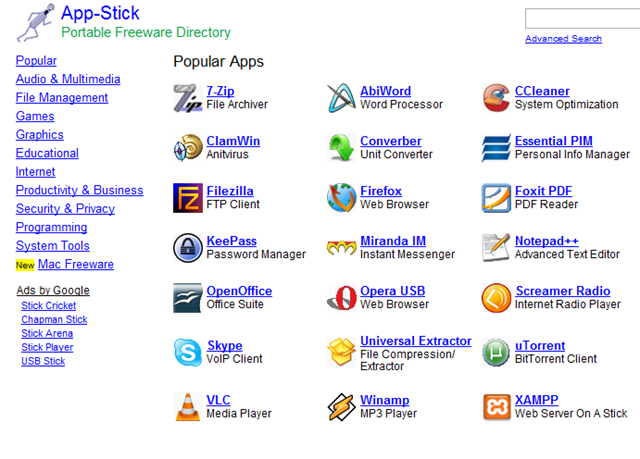Browse the Internet category

point(35,172)
